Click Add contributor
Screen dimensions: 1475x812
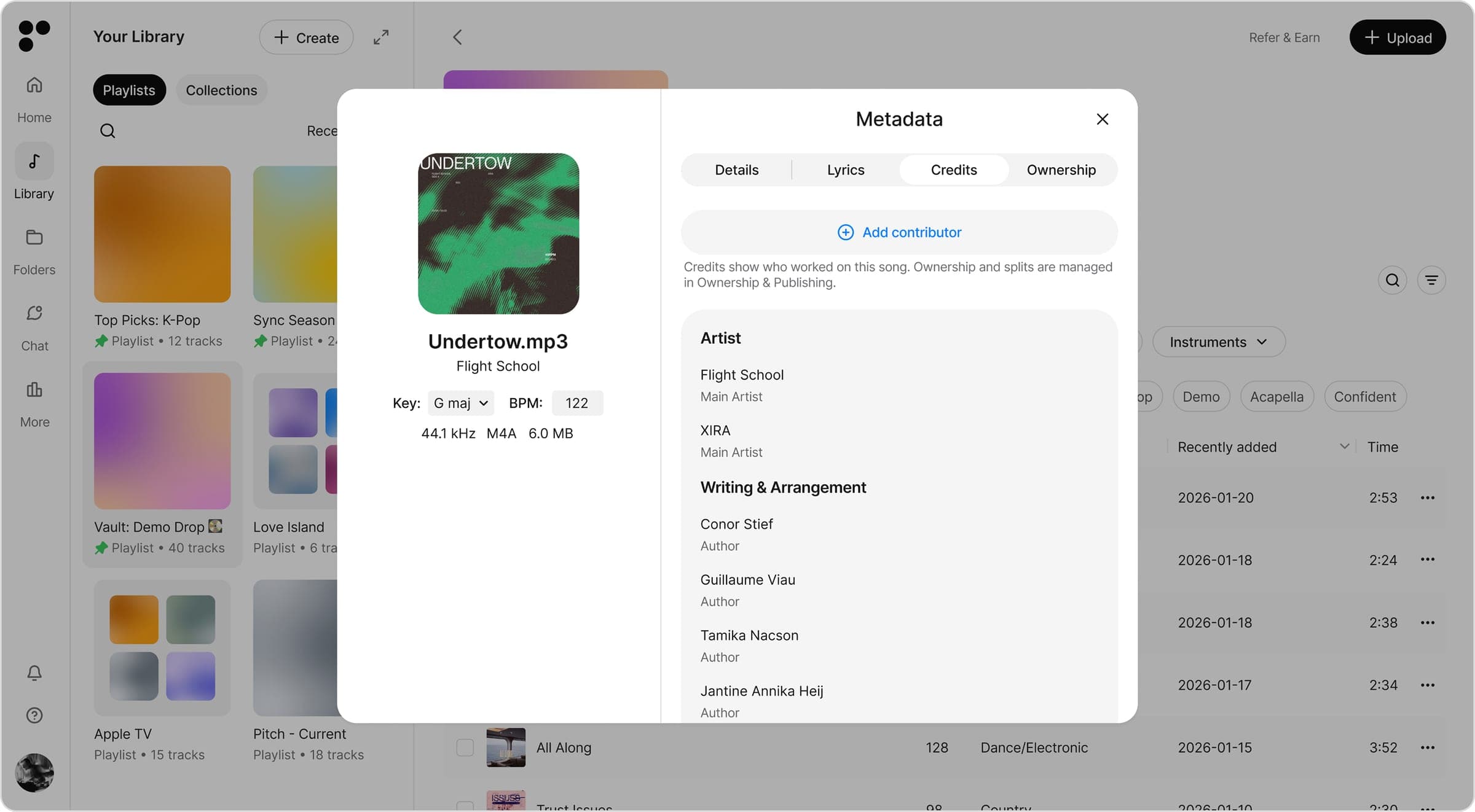[x=899, y=232]
